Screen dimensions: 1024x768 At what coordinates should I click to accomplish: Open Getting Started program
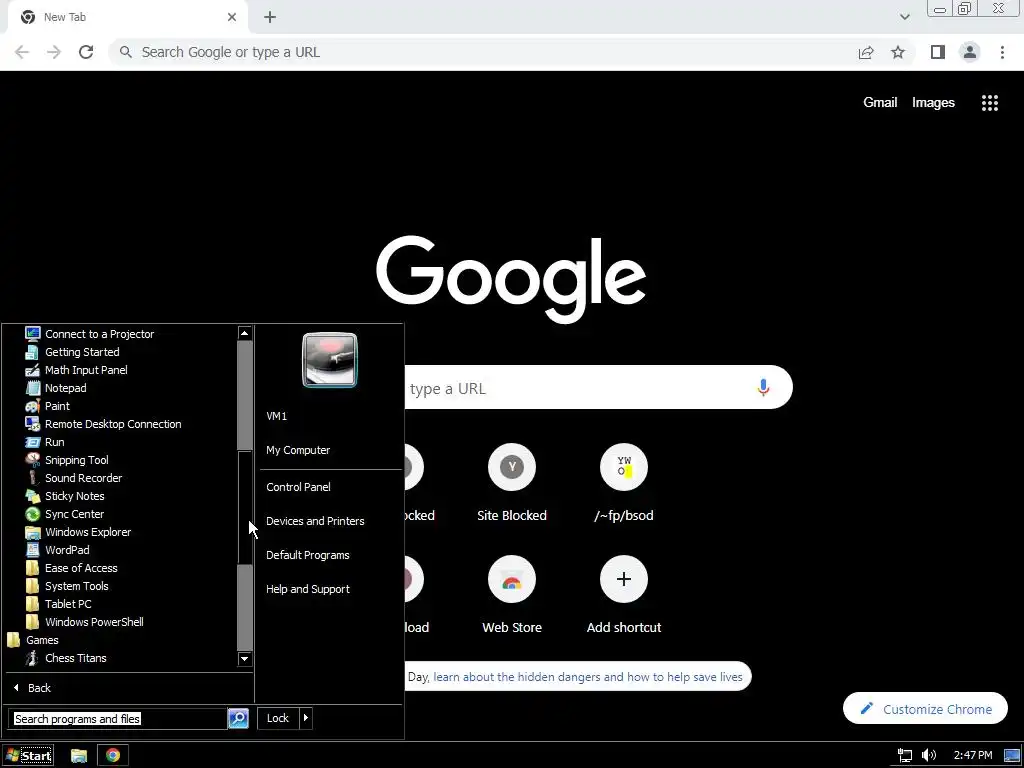(72, 352)
